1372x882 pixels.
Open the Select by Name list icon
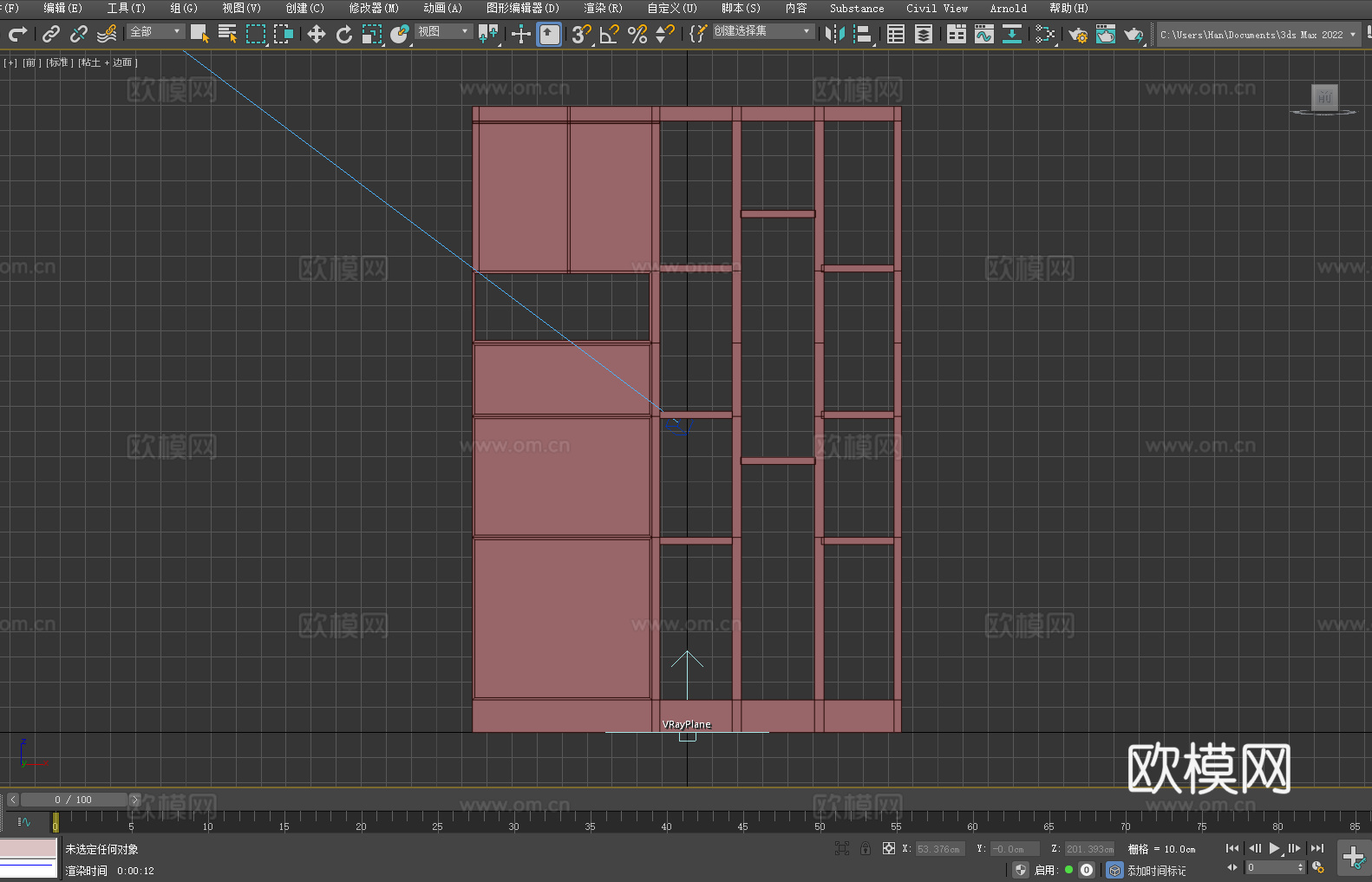[x=227, y=34]
